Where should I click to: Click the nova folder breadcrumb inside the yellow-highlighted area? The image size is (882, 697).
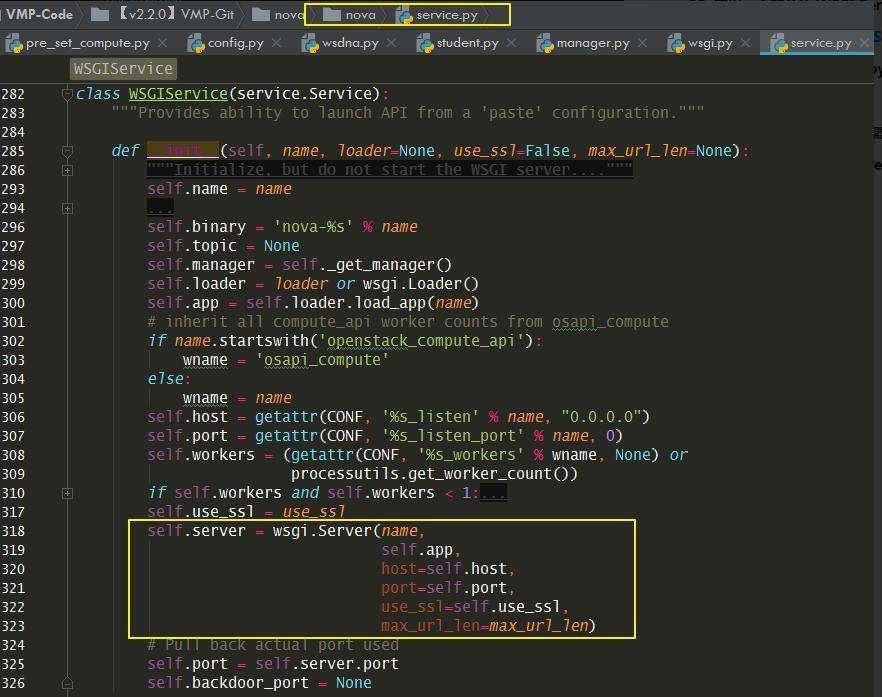click(349, 15)
